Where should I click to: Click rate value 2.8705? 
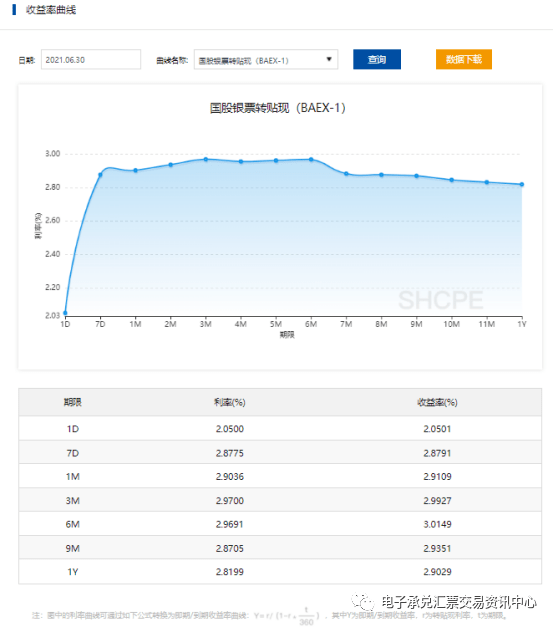coord(230,548)
